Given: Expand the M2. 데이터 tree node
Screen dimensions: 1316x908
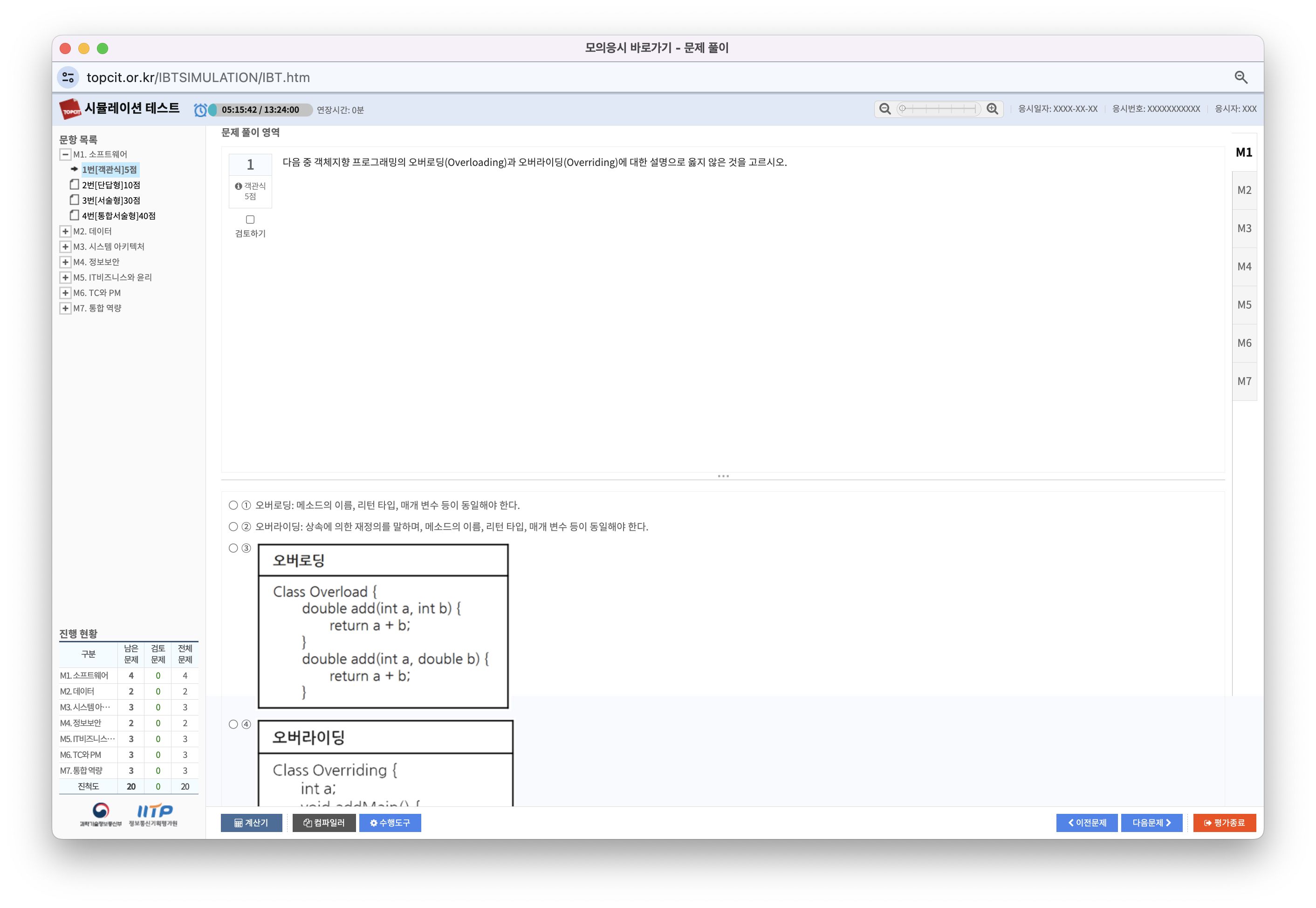Looking at the screenshot, I should pyautogui.click(x=65, y=232).
